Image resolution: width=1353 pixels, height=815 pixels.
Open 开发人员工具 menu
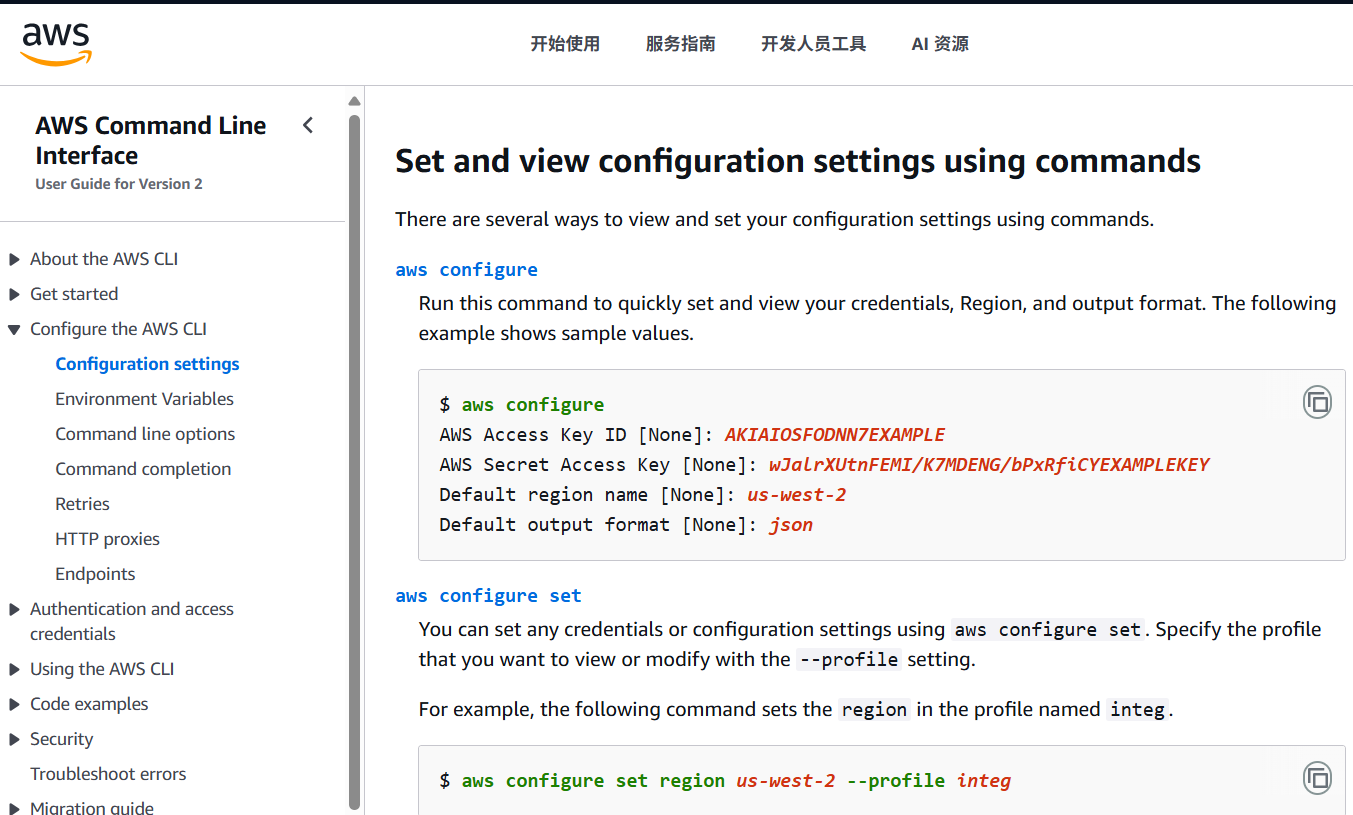(814, 44)
